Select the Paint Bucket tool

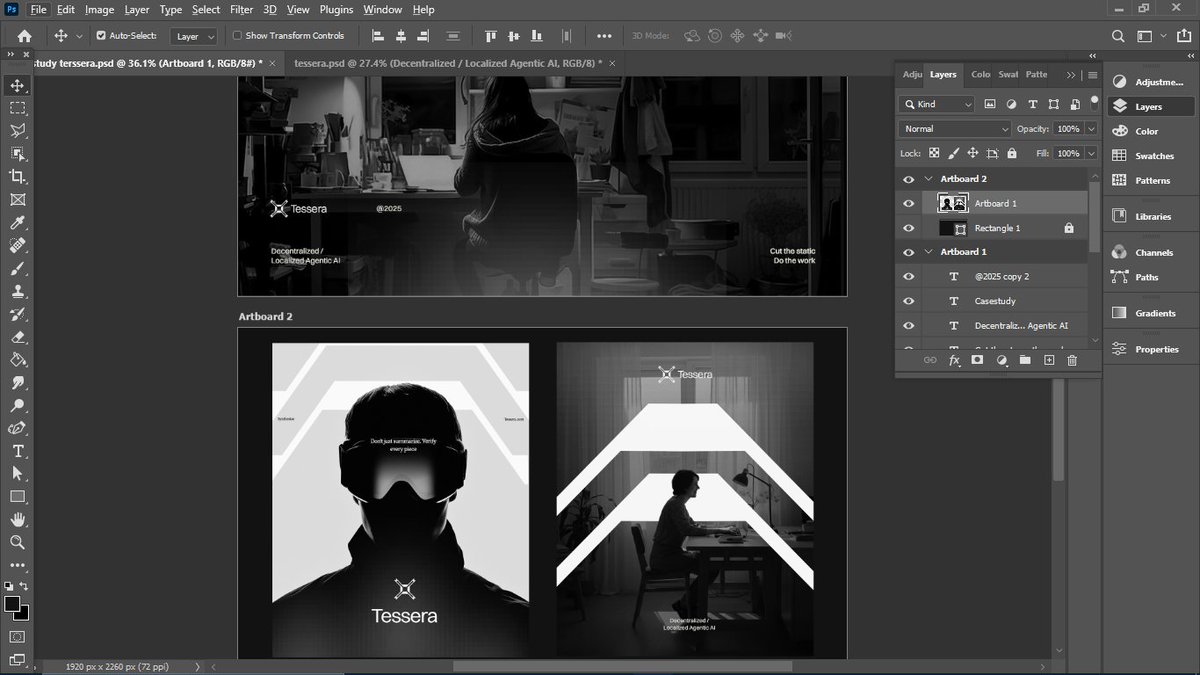[x=17, y=360]
